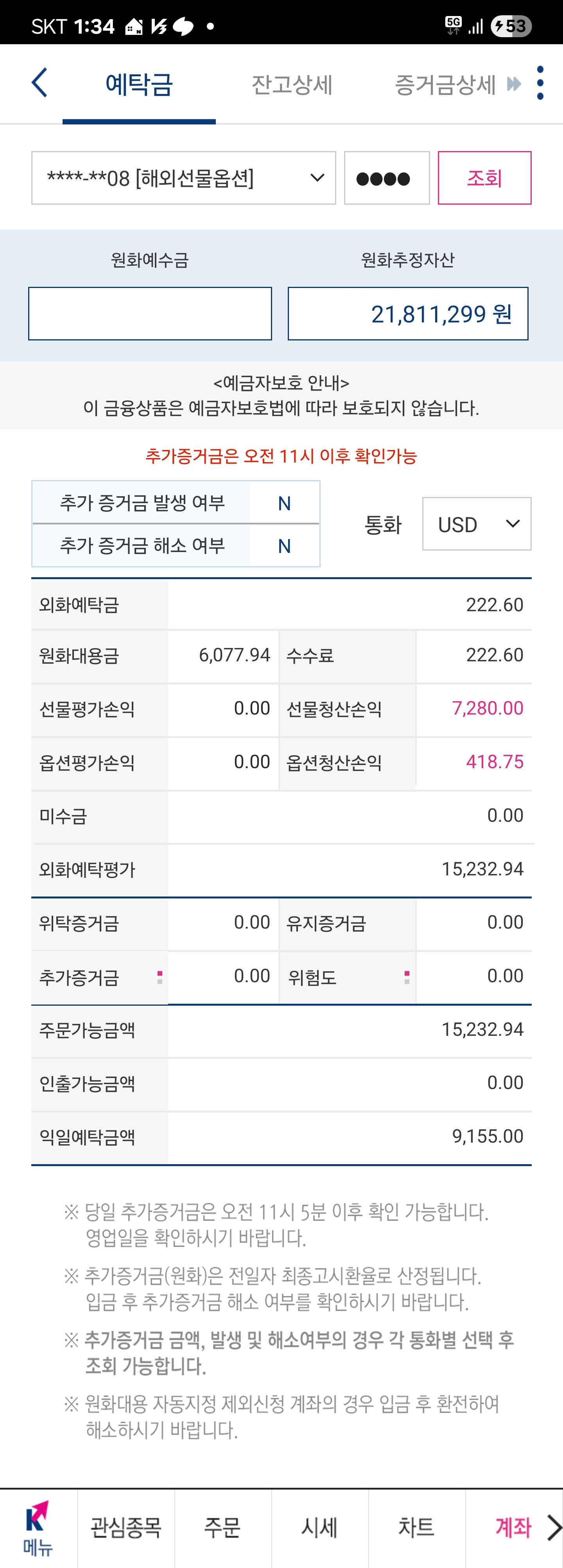Open the K 메뉴 logo menu
The width and height of the screenshot is (563, 1568).
(38, 1528)
